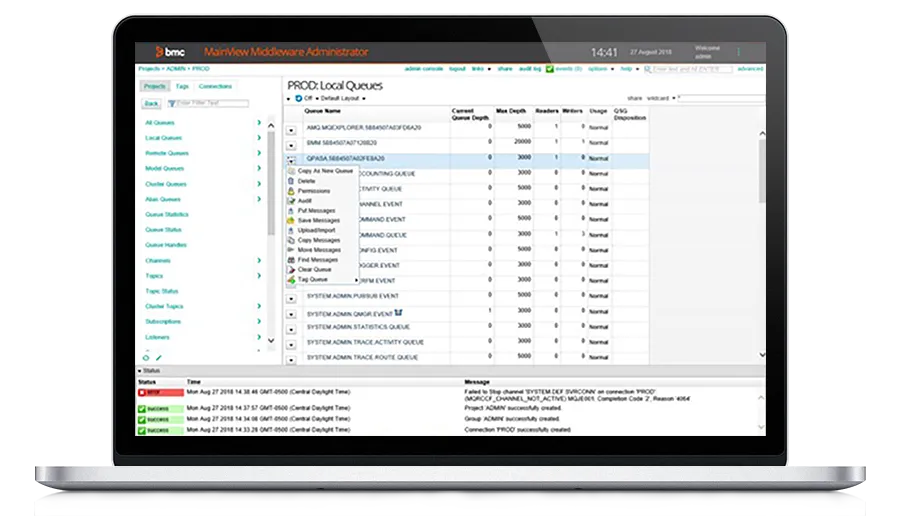Click the green events checkmark indicator
The height and width of the screenshot is (516, 900).
click(549, 69)
